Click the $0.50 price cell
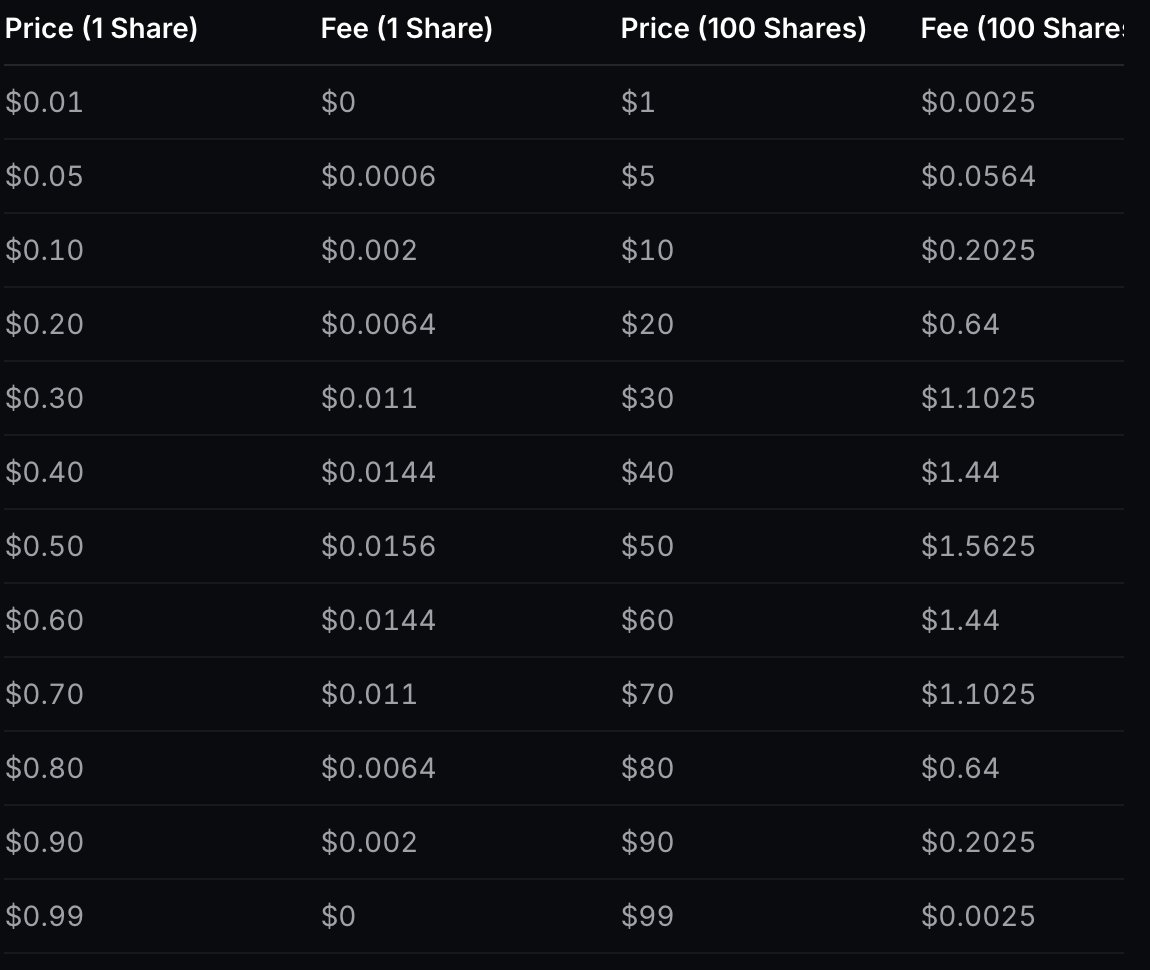Image resolution: width=1150 pixels, height=970 pixels. tap(44, 547)
